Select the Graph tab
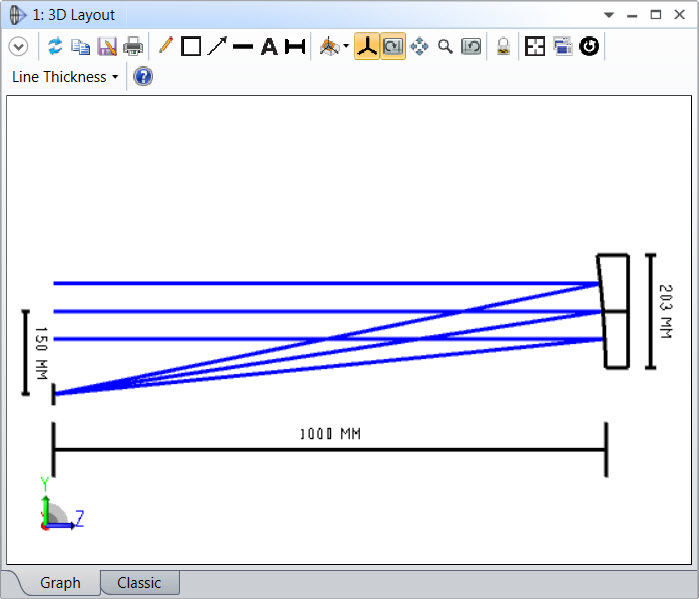This screenshot has width=699, height=599. [60, 583]
